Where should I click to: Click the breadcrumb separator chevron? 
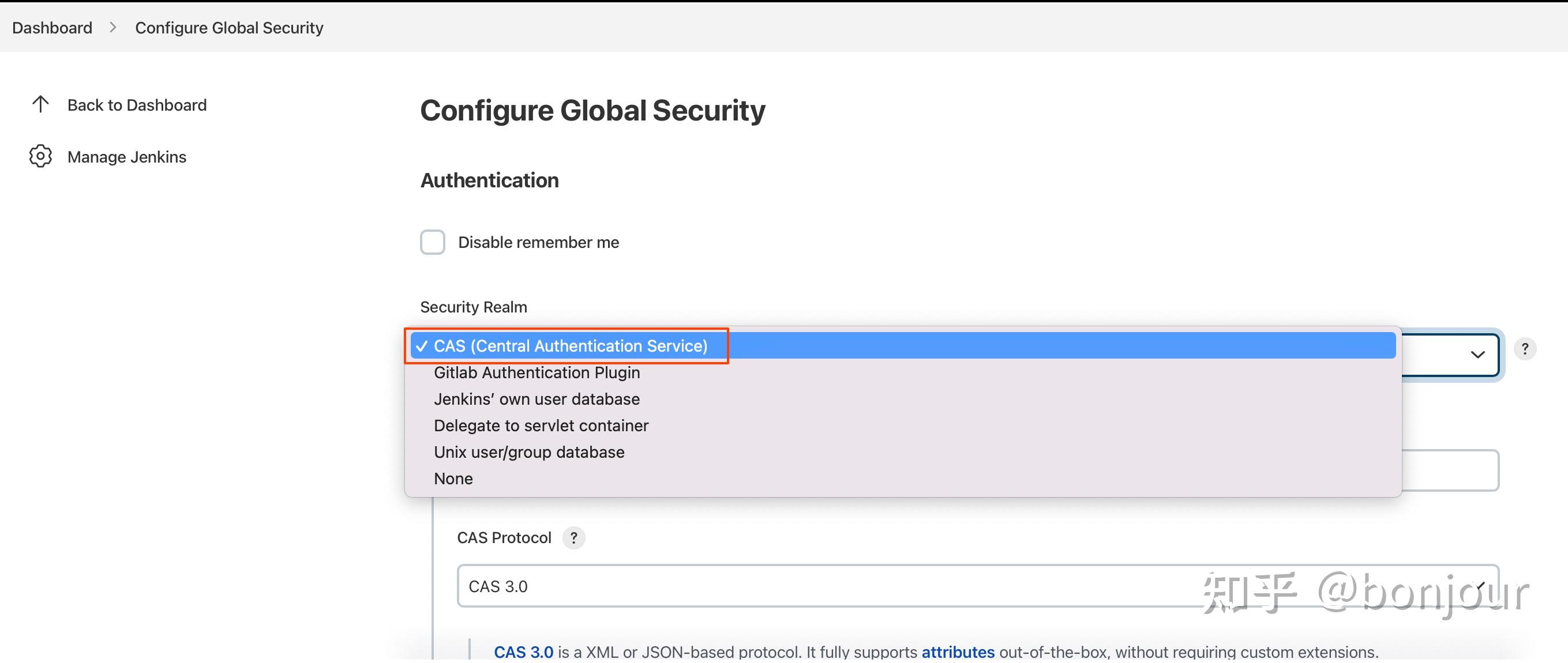[x=113, y=27]
